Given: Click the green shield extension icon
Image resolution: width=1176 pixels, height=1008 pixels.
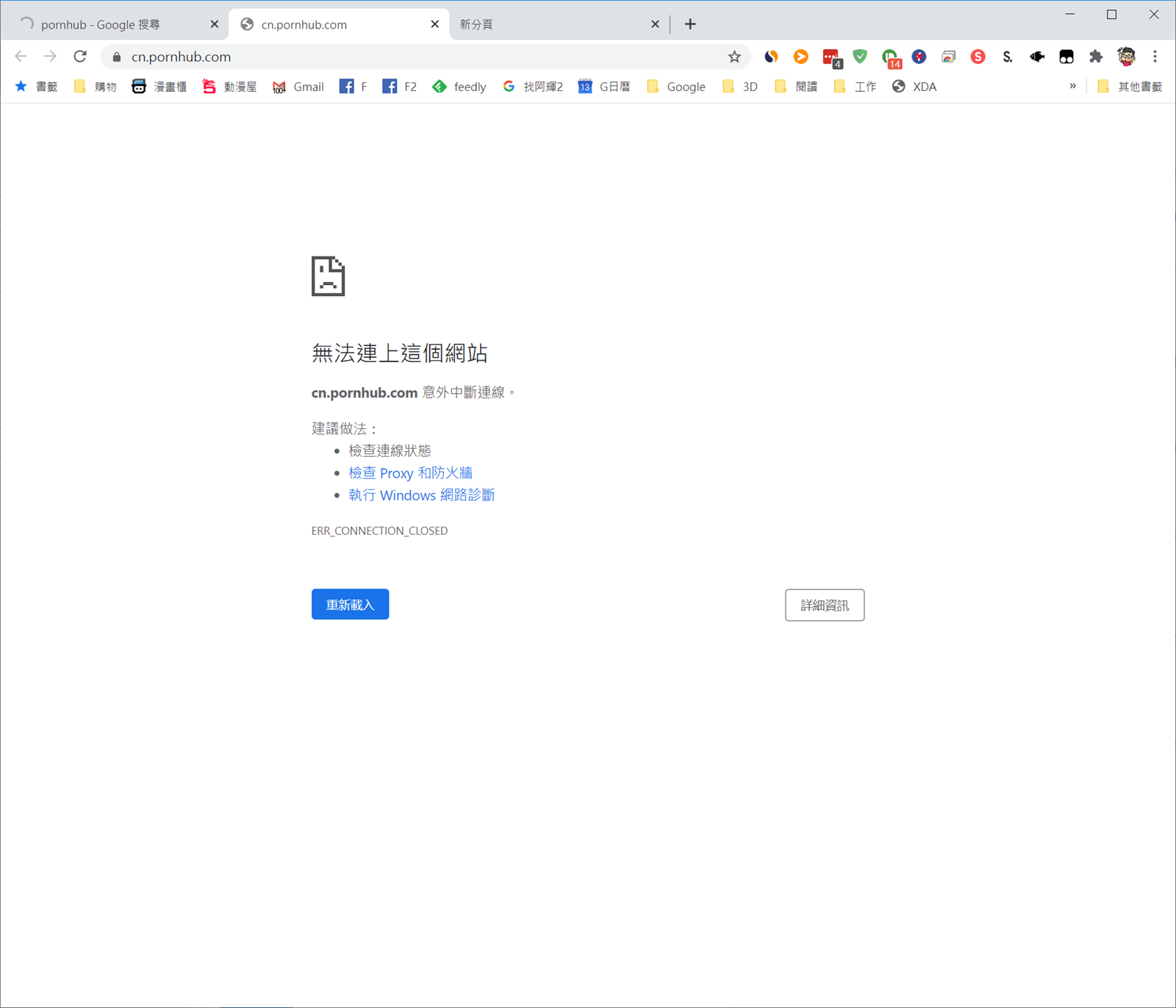Looking at the screenshot, I should pyautogui.click(x=860, y=57).
